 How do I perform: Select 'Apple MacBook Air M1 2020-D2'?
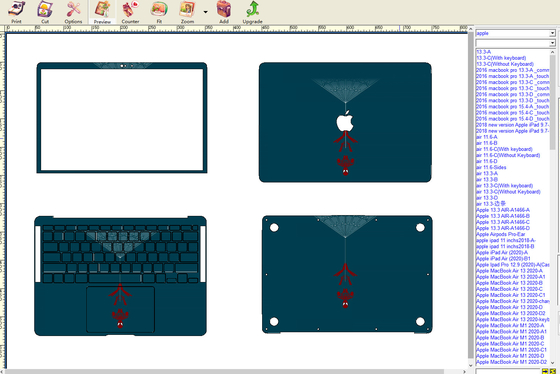click(511, 361)
